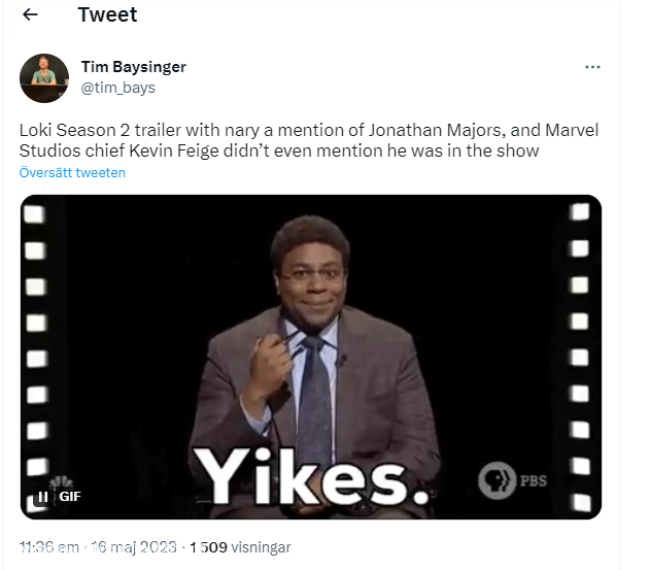Translate tweet via Översätt tweeten
Image resolution: width=650 pixels, height=570 pixels.
tap(72, 172)
